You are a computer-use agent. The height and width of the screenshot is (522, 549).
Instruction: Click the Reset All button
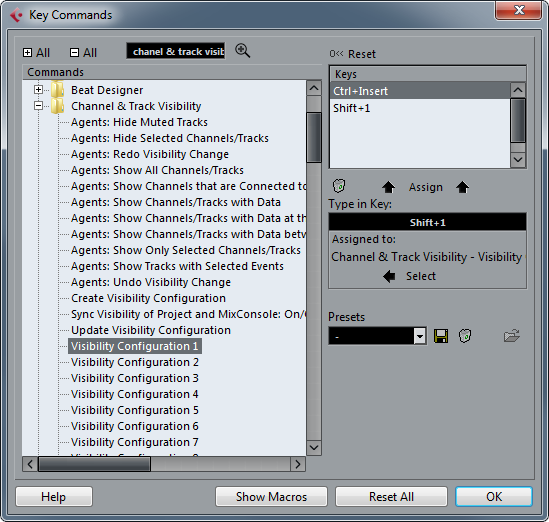point(391,496)
